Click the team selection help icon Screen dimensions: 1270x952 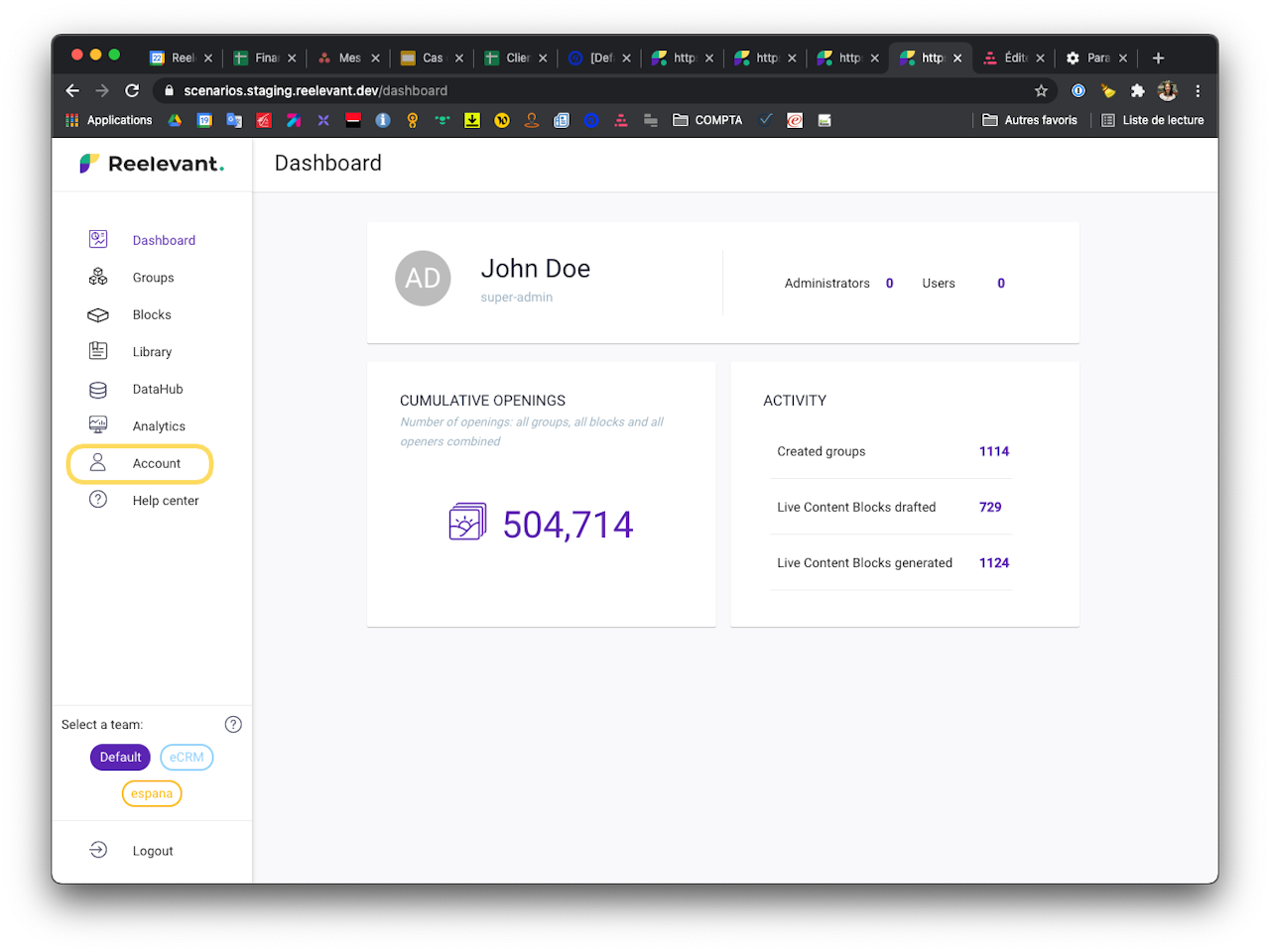pos(233,724)
